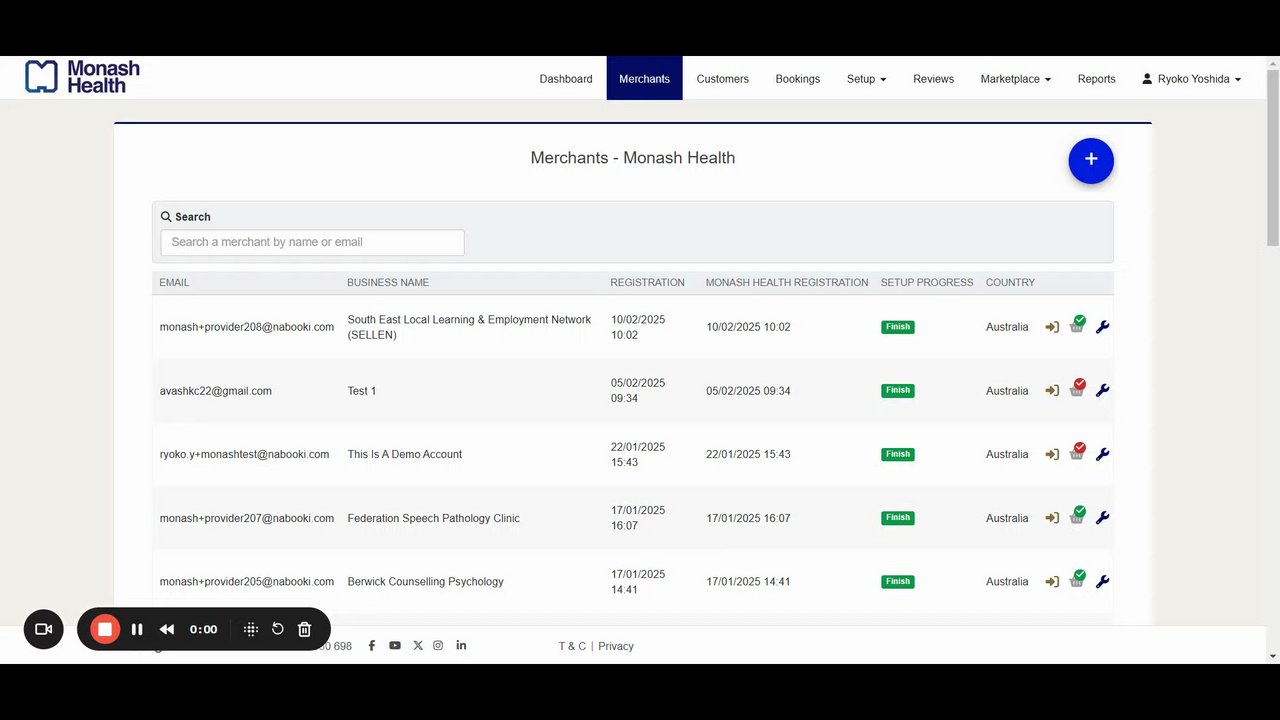The width and height of the screenshot is (1280, 720).
Task: Open the Instagram icon in the footer
Action: (x=438, y=646)
